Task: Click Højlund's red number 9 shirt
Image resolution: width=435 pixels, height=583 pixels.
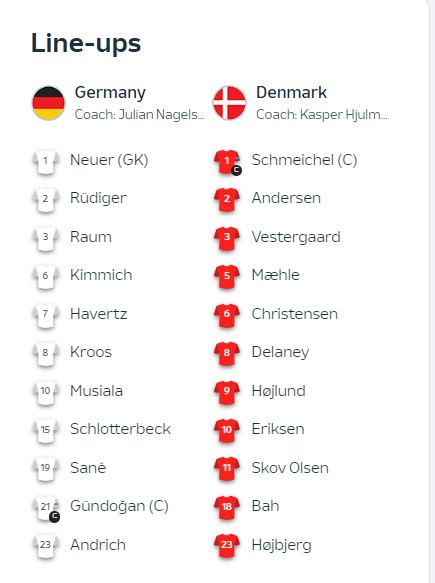Action: pos(227,392)
